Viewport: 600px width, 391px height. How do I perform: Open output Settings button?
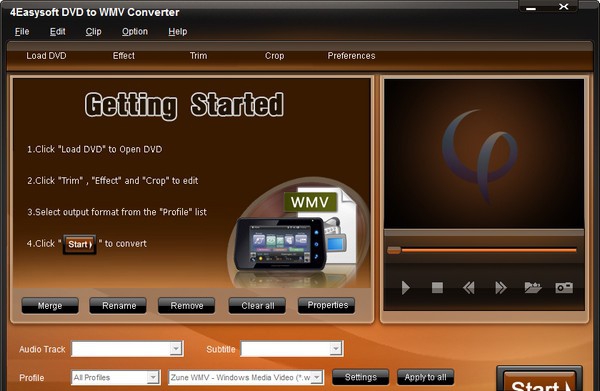(x=360, y=377)
